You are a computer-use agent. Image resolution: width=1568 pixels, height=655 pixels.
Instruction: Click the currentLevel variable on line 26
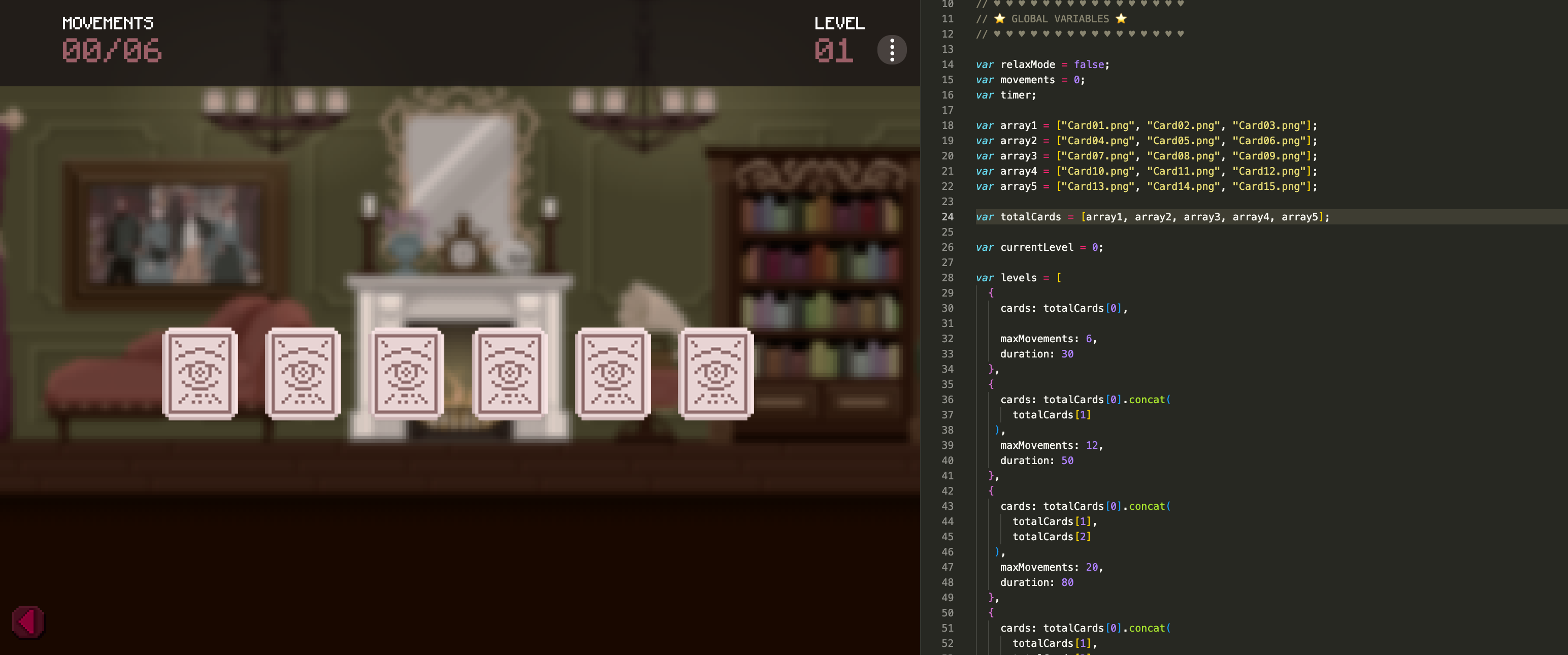[1036, 247]
